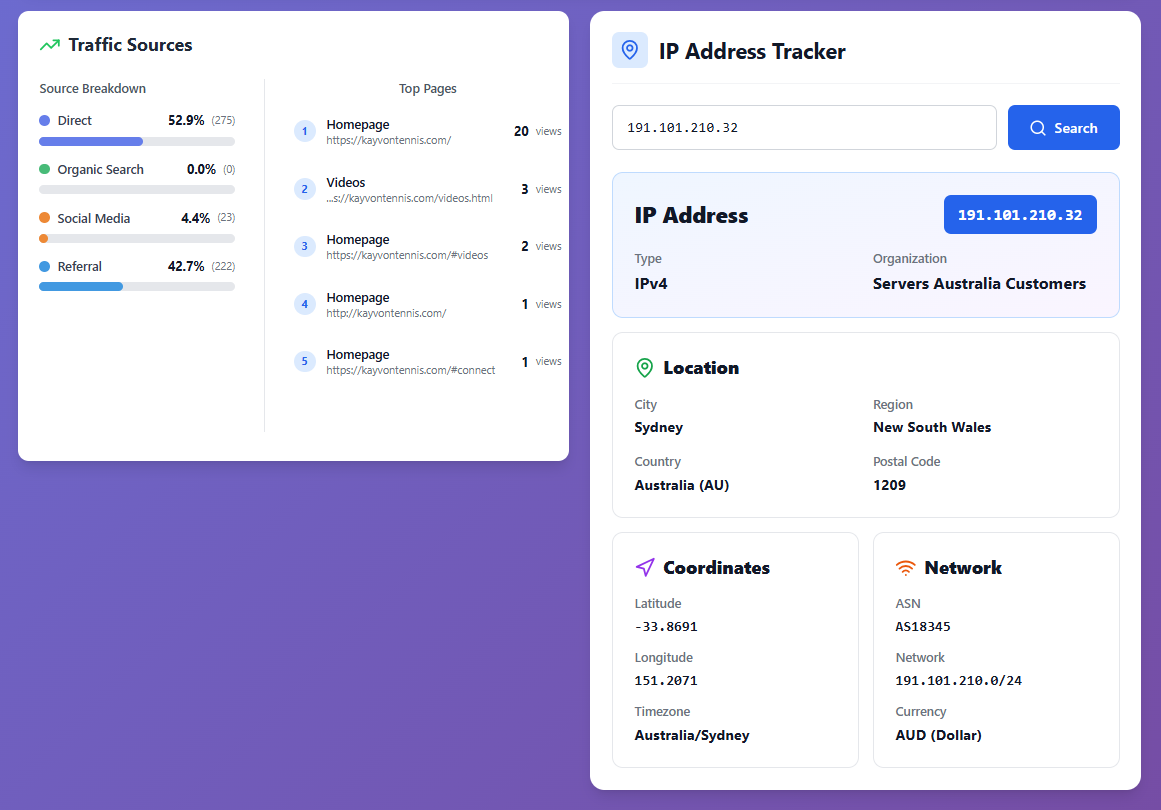Click the blue 191.101.210.32 IP badge
This screenshot has height=810, width=1161.
tap(1020, 214)
